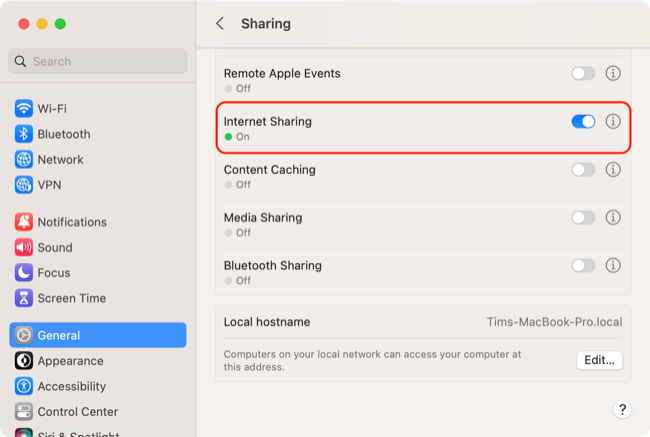The height and width of the screenshot is (437, 650).
Task: Open Control Center settings pane
Action: (x=77, y=412)
